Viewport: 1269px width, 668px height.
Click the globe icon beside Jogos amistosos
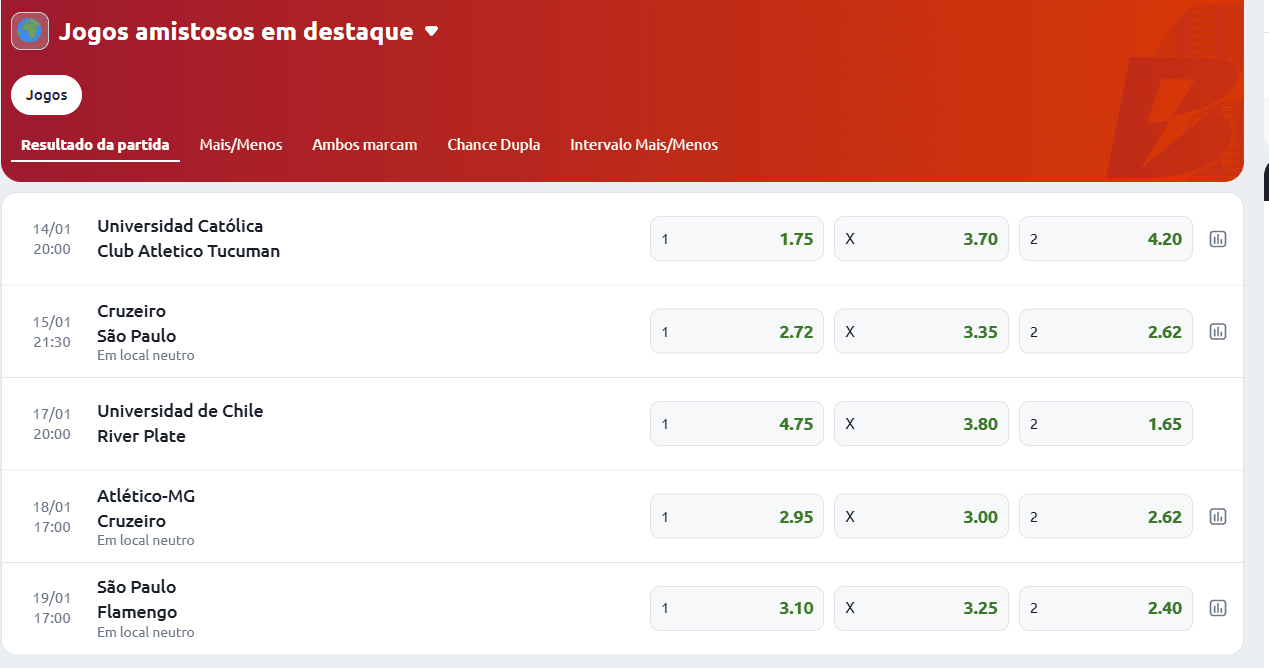30,31
